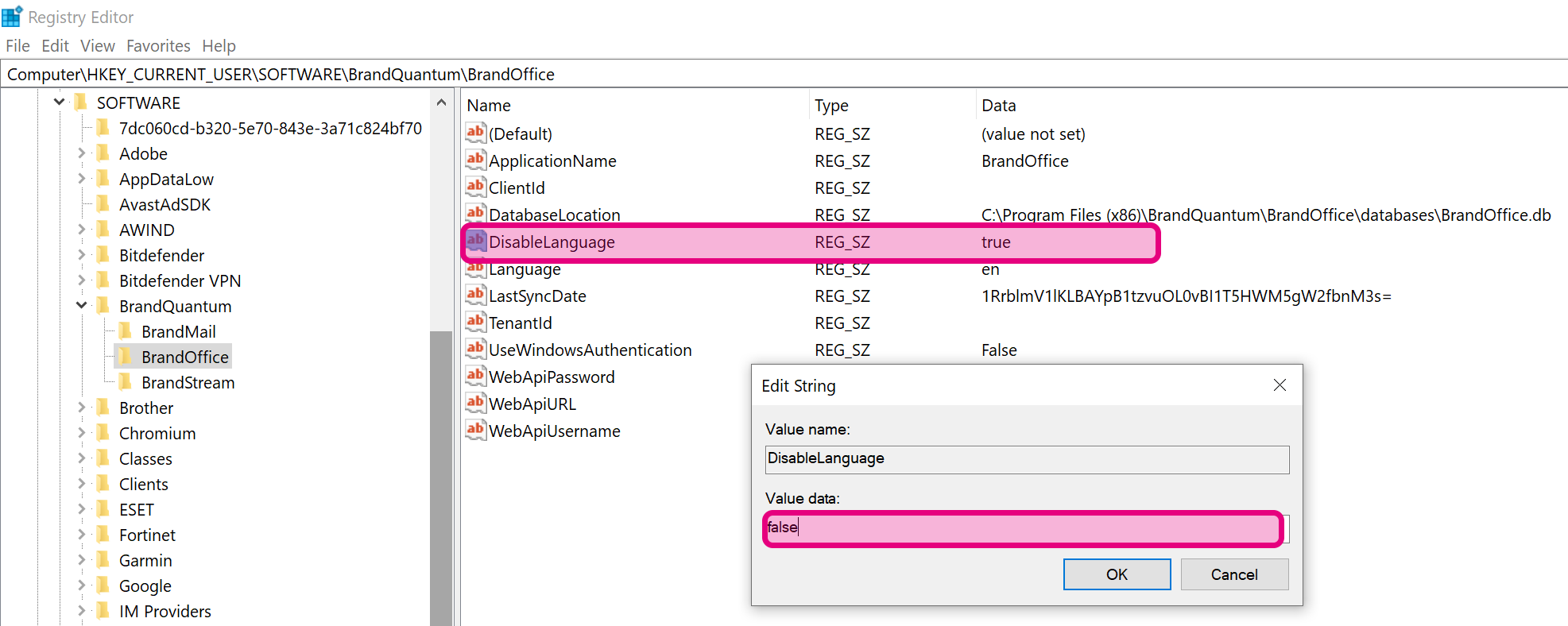Click the DisableLanguage string value icon
Image resolution: width=1568 pixels, height=626 pixels.
coord(475,241)
